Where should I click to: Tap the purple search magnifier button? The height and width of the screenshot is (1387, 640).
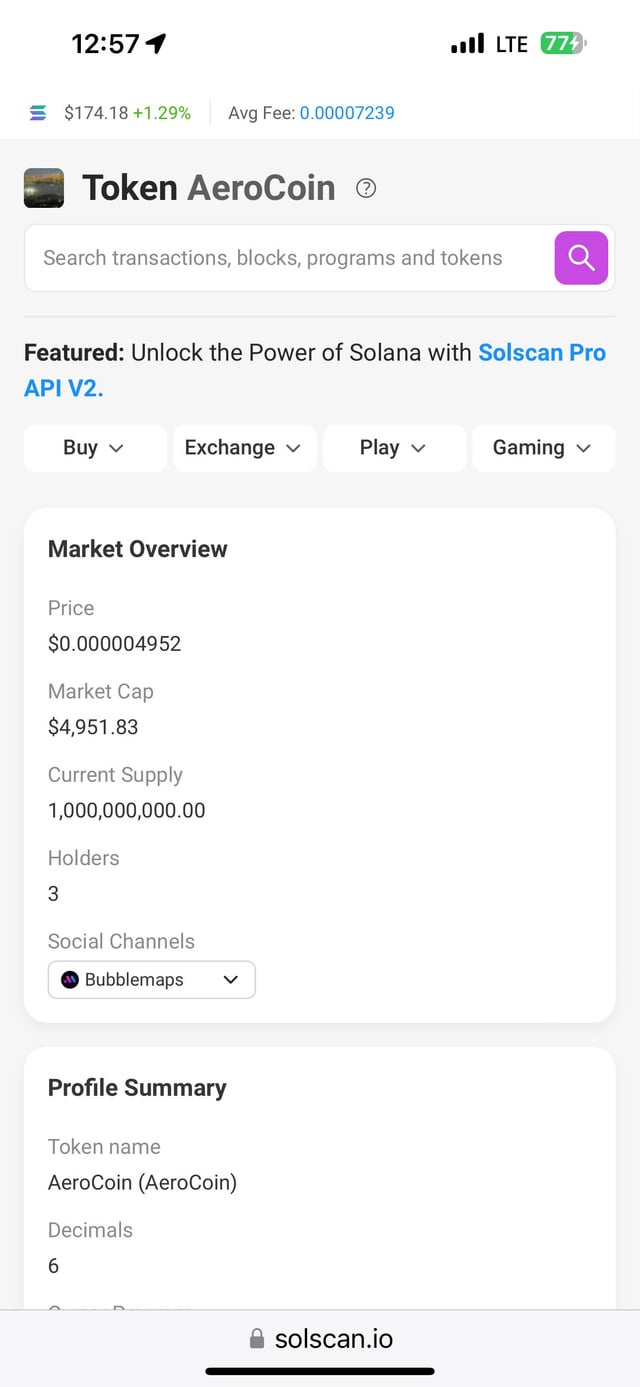(x=581, y=258)
